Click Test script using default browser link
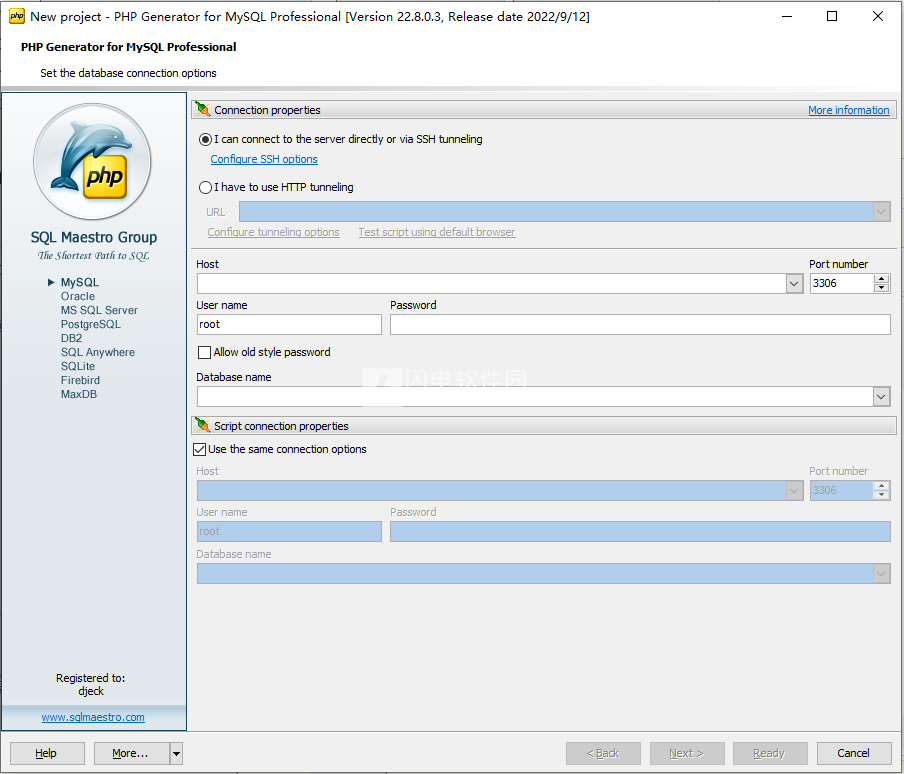 (x=436, y=232)
